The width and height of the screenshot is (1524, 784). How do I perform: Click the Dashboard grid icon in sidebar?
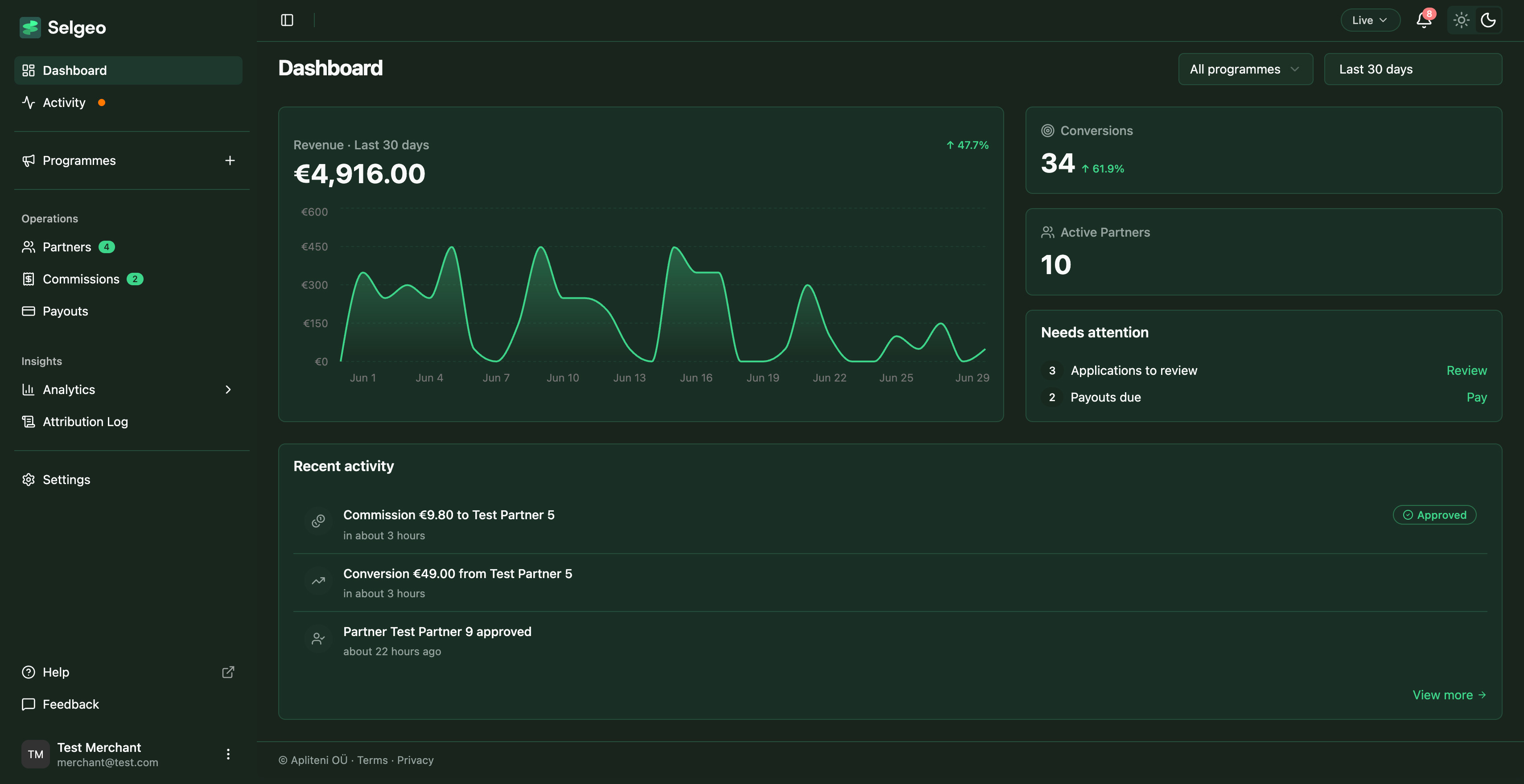point(29,70)
